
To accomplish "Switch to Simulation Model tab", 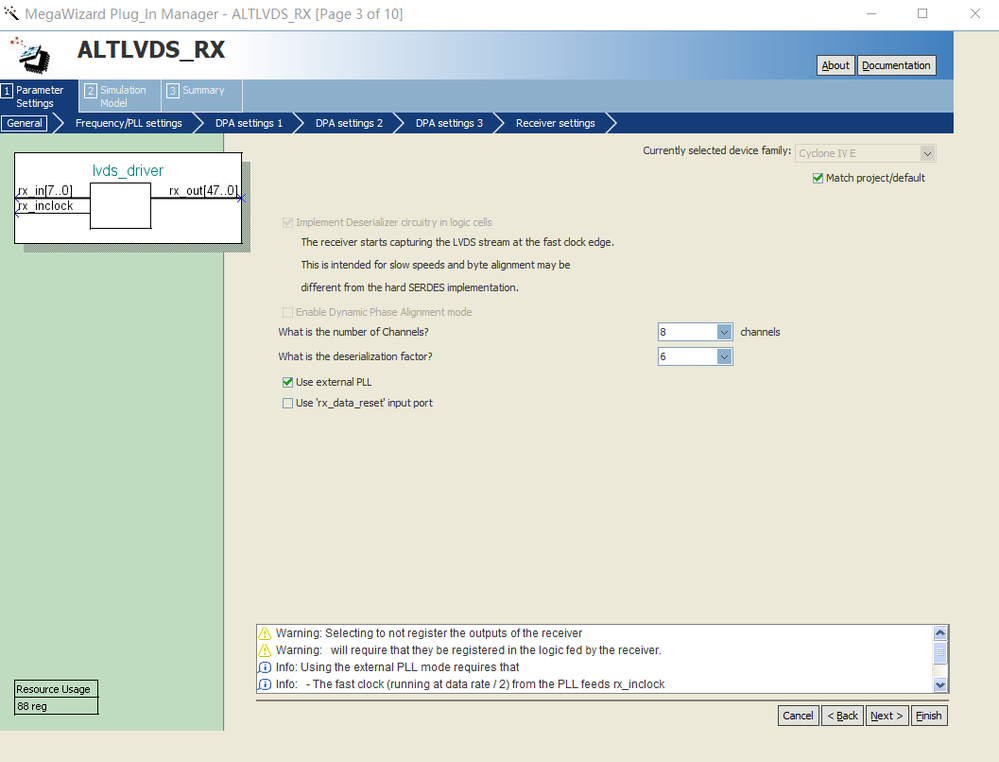I will 121,96.
